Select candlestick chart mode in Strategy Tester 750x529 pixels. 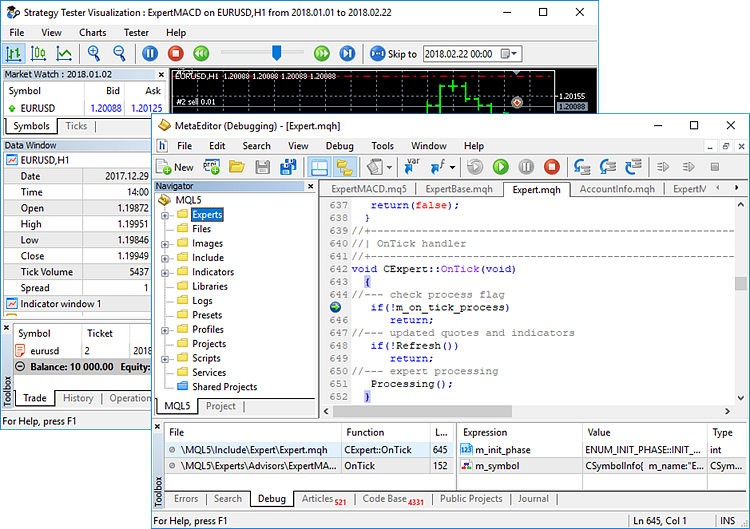[x=38, y=54]
